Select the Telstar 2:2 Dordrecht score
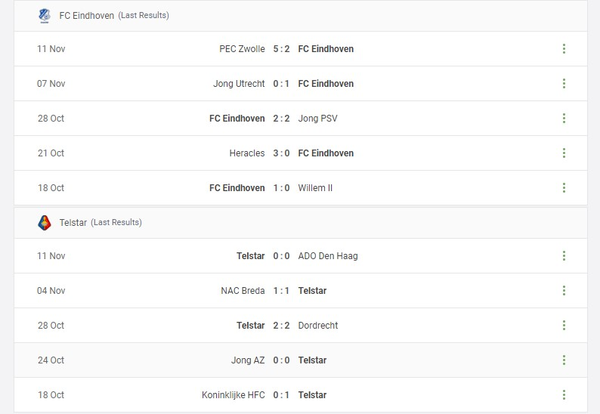The height and width of the screenshot is (414, 600). 281,325
